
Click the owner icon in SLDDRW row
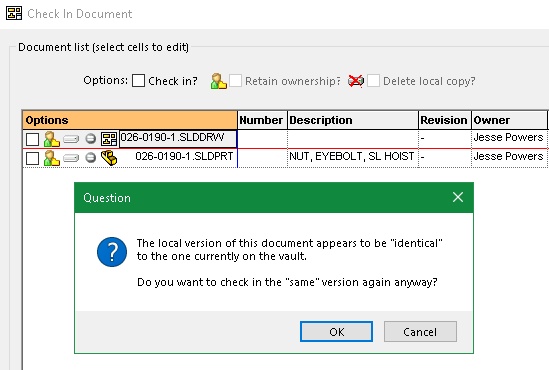52,139
